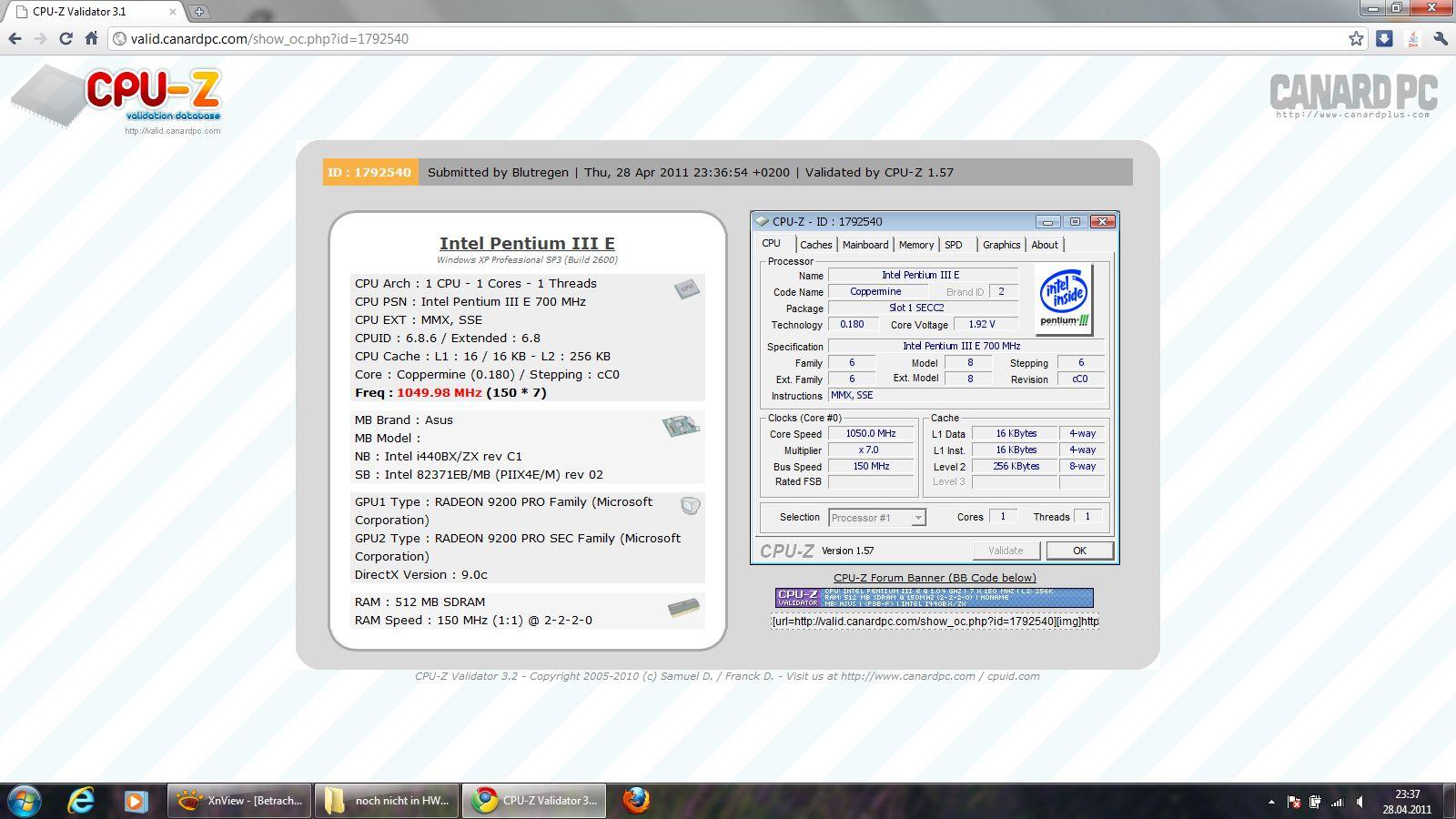Click the blue download extension icon
Image resolution: width=1456 pixels, height=819 pixels.
click(1384, 38)
